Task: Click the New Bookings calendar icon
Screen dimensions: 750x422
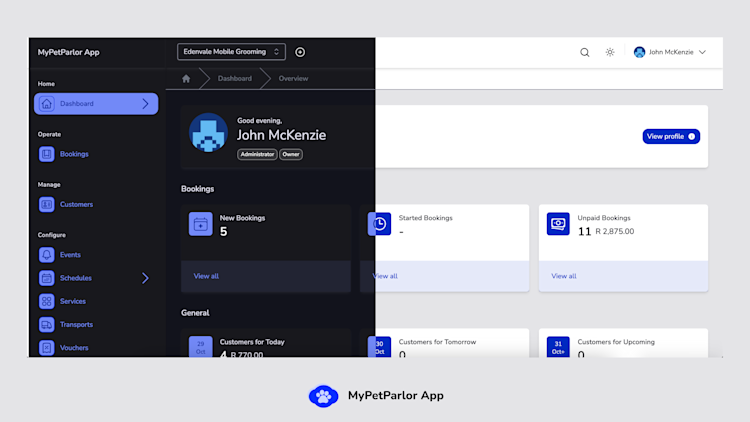Action: point(200,224)
